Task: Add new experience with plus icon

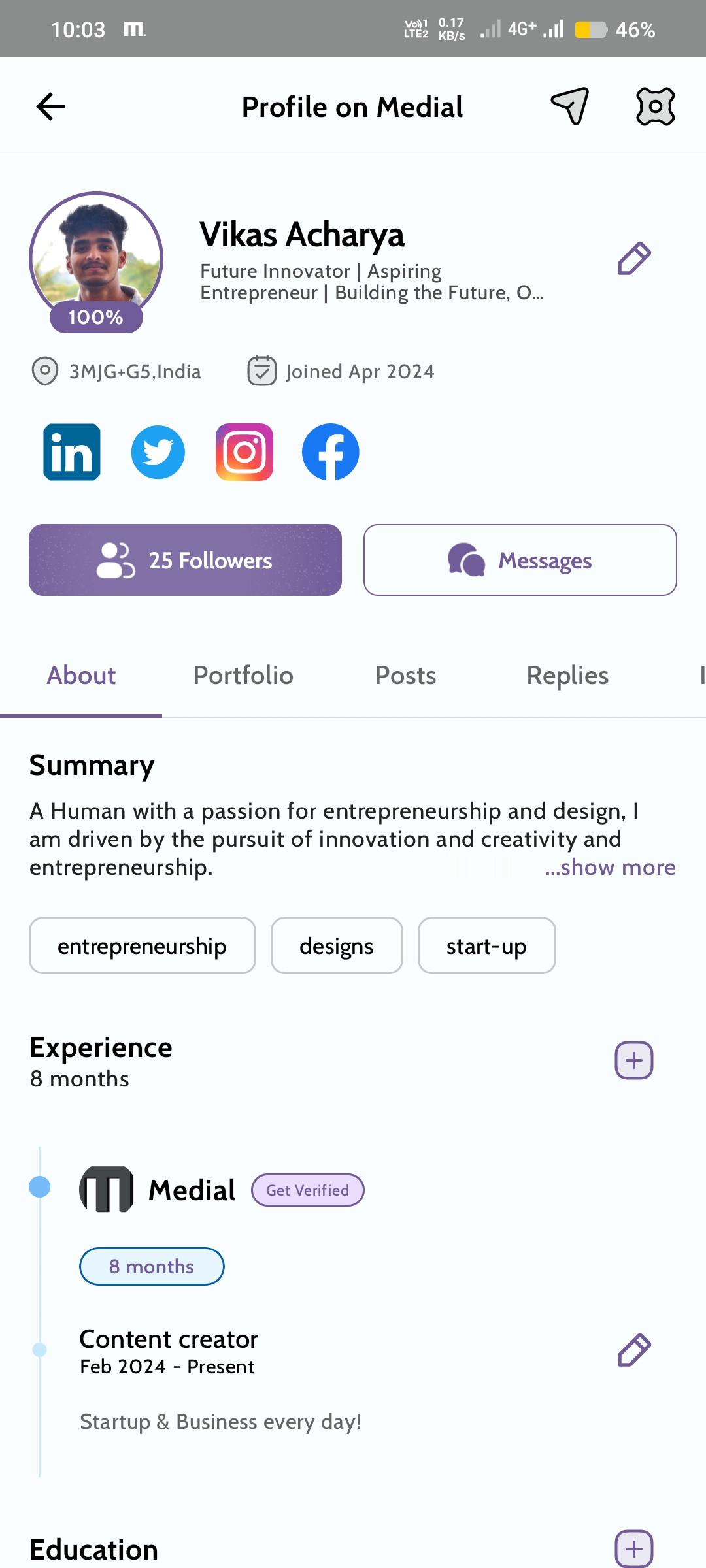Action: (634, 1060)
